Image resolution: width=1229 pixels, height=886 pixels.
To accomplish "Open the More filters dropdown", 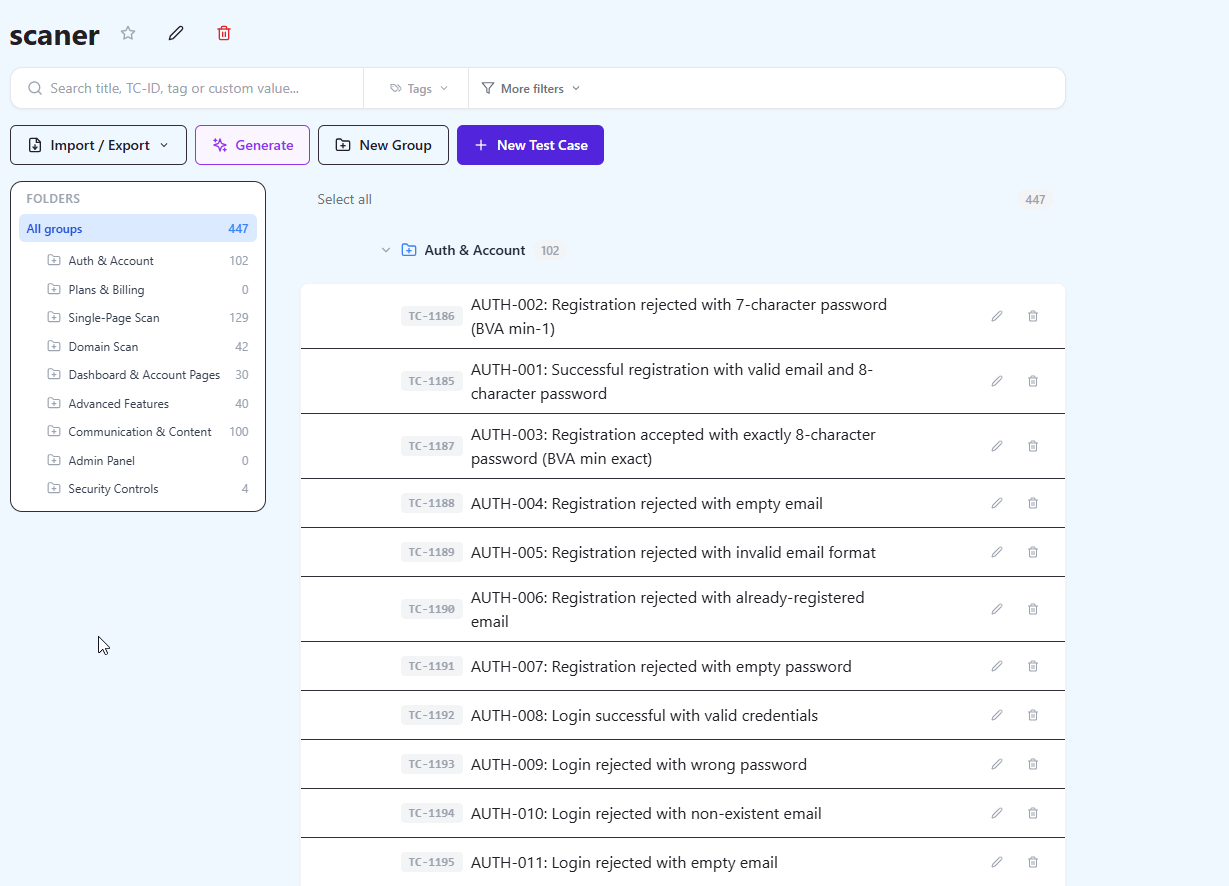I will (530, 88).
